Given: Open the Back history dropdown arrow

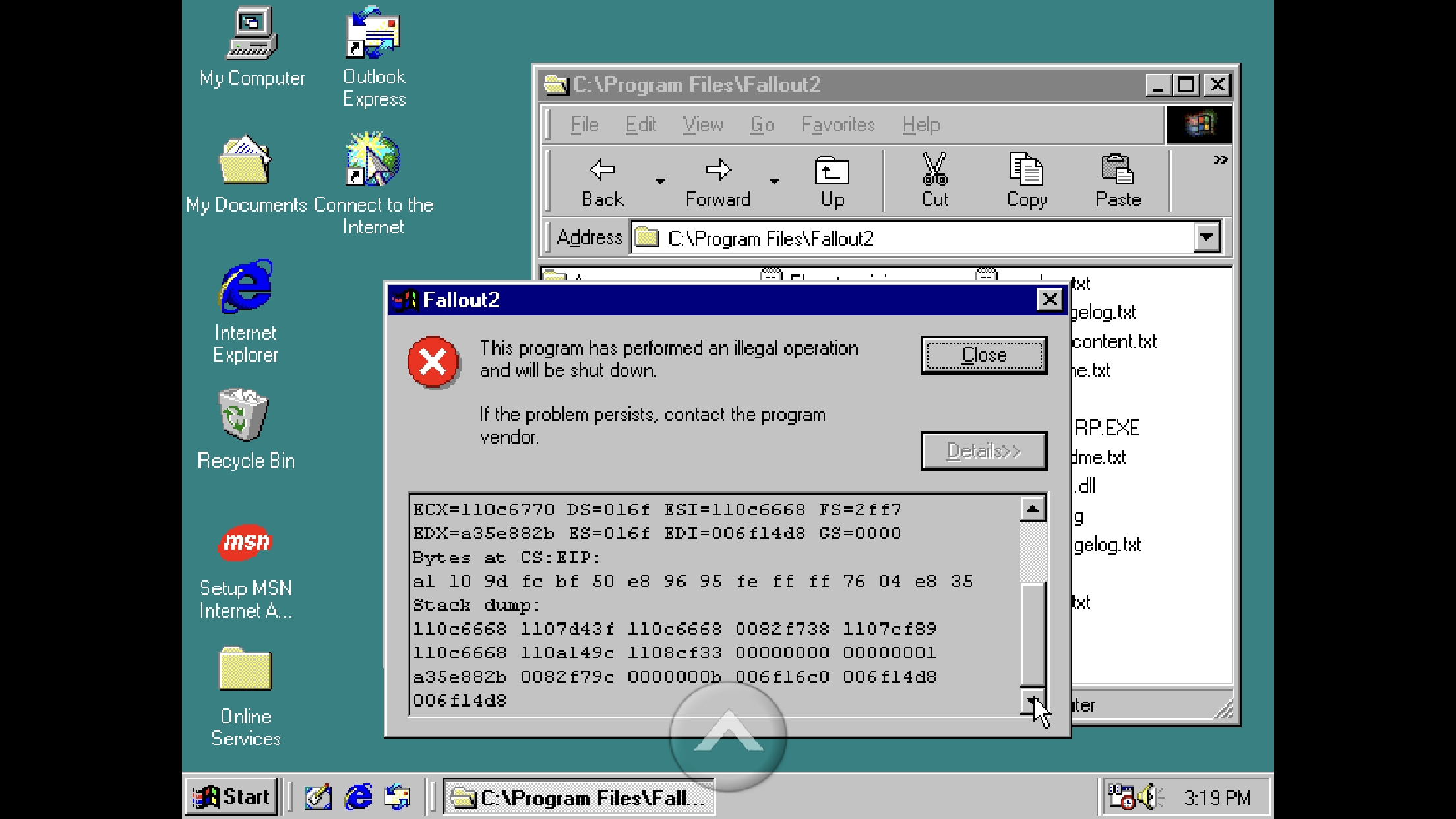Looking at the screenshot, I should [660, 181].
